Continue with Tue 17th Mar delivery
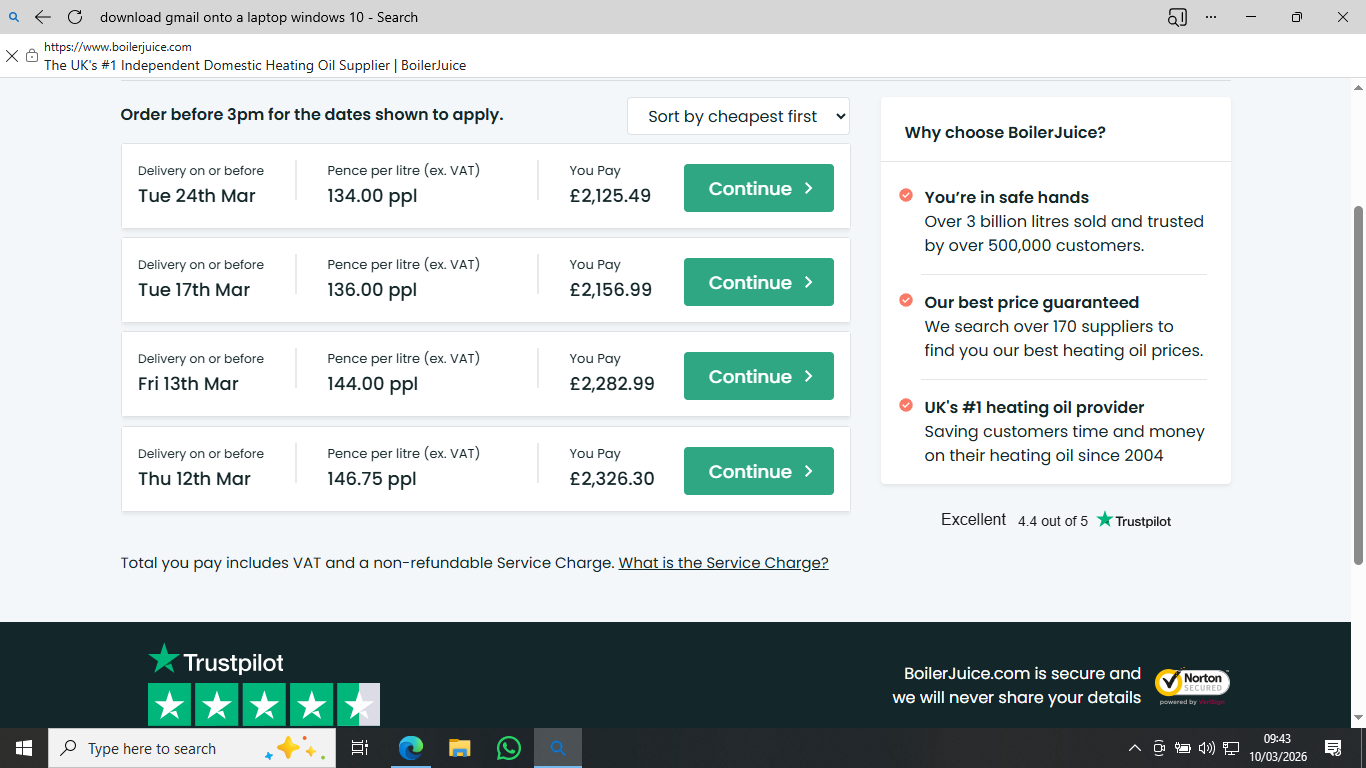This screenshot has width=1366, height=768. click(758, 282)
